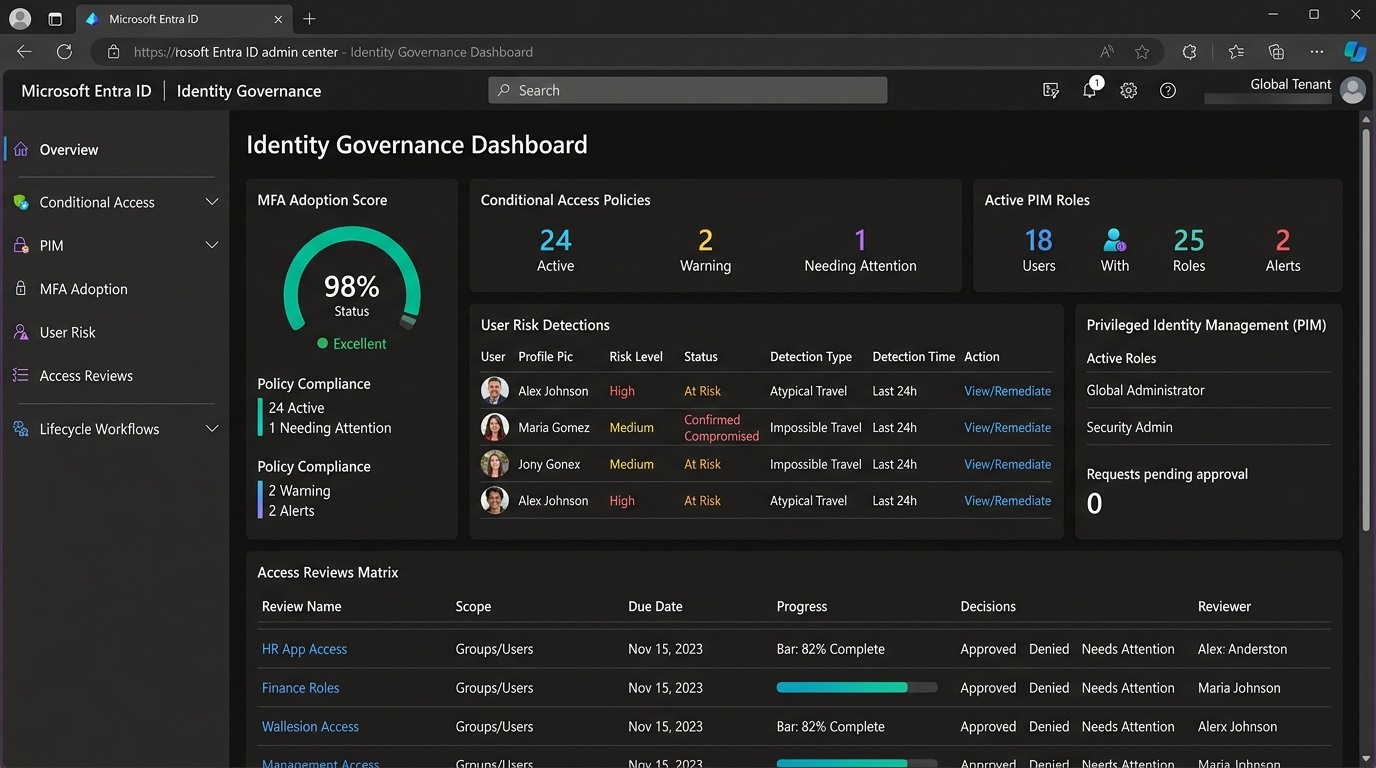Viewport: 1376px width, 768px height.
Task: Open the Global Tenant account avatar
Action: (x=1353, y=90)
